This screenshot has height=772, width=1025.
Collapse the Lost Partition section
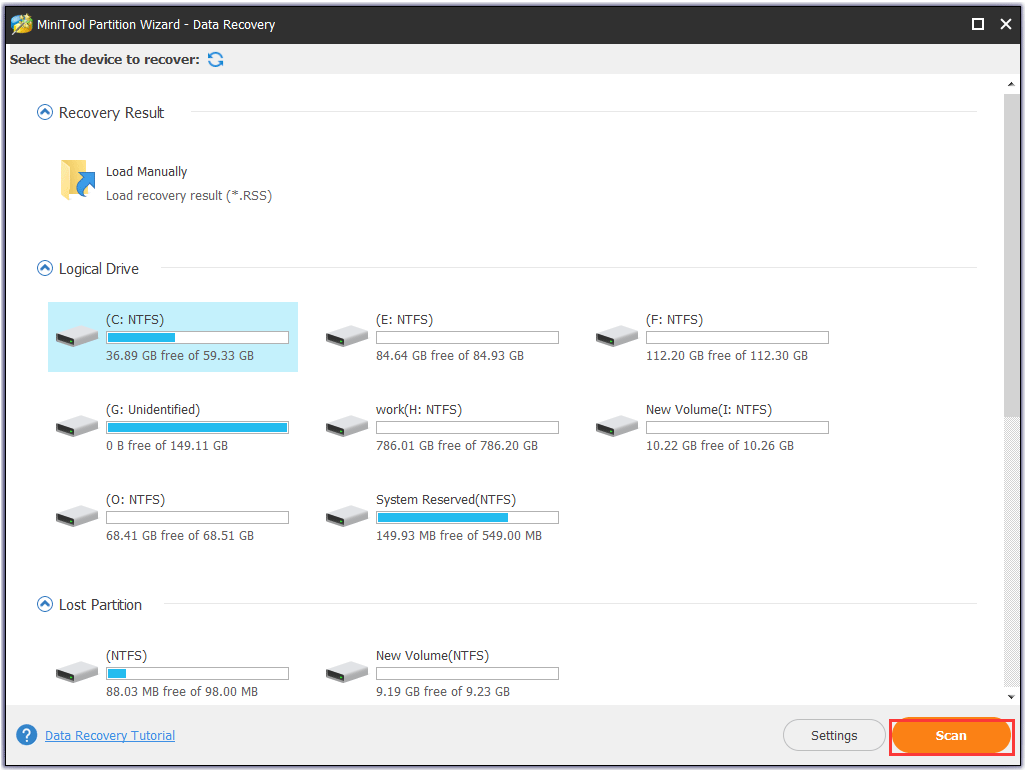click(44, 605)
